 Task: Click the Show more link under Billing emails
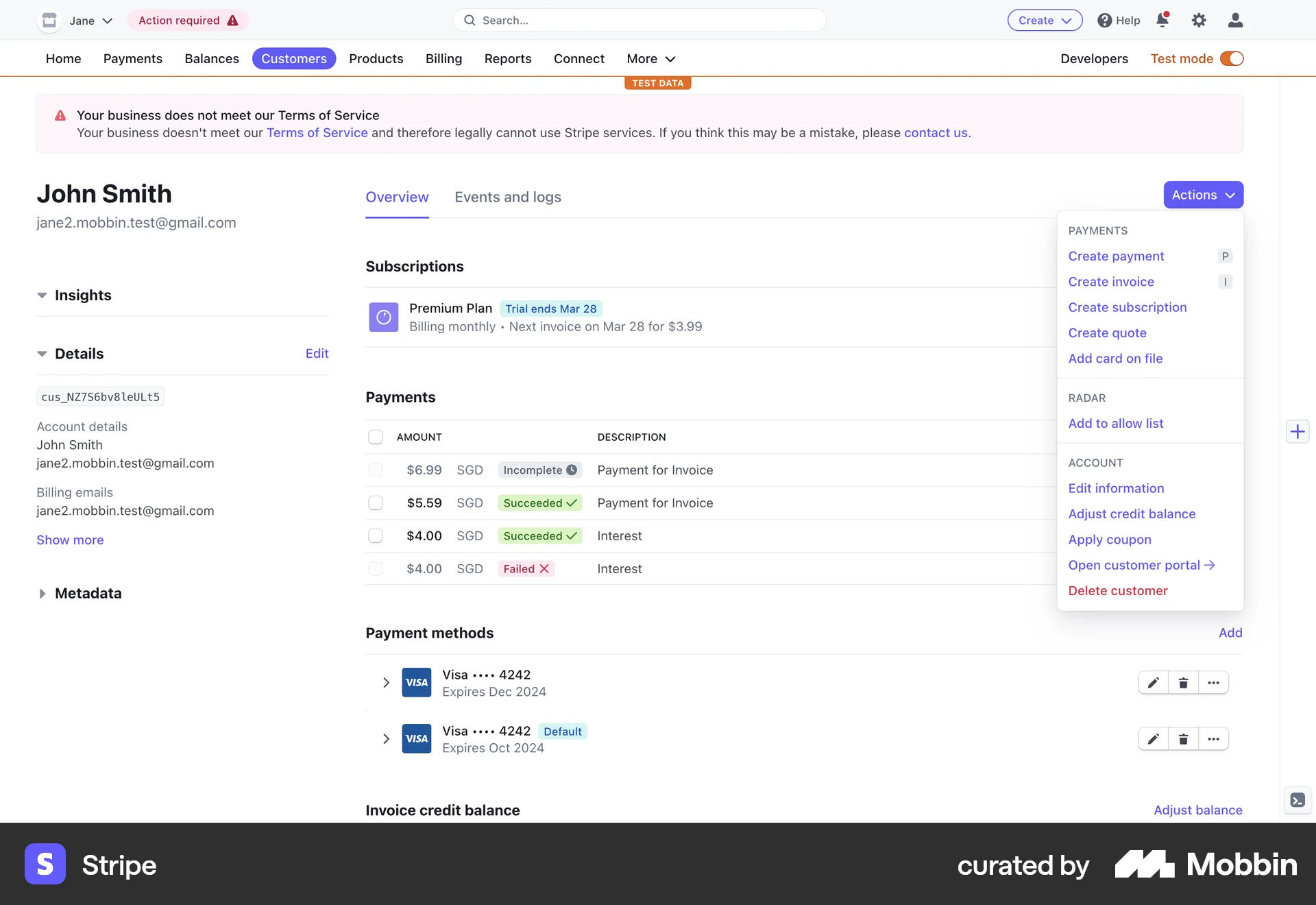69,540
